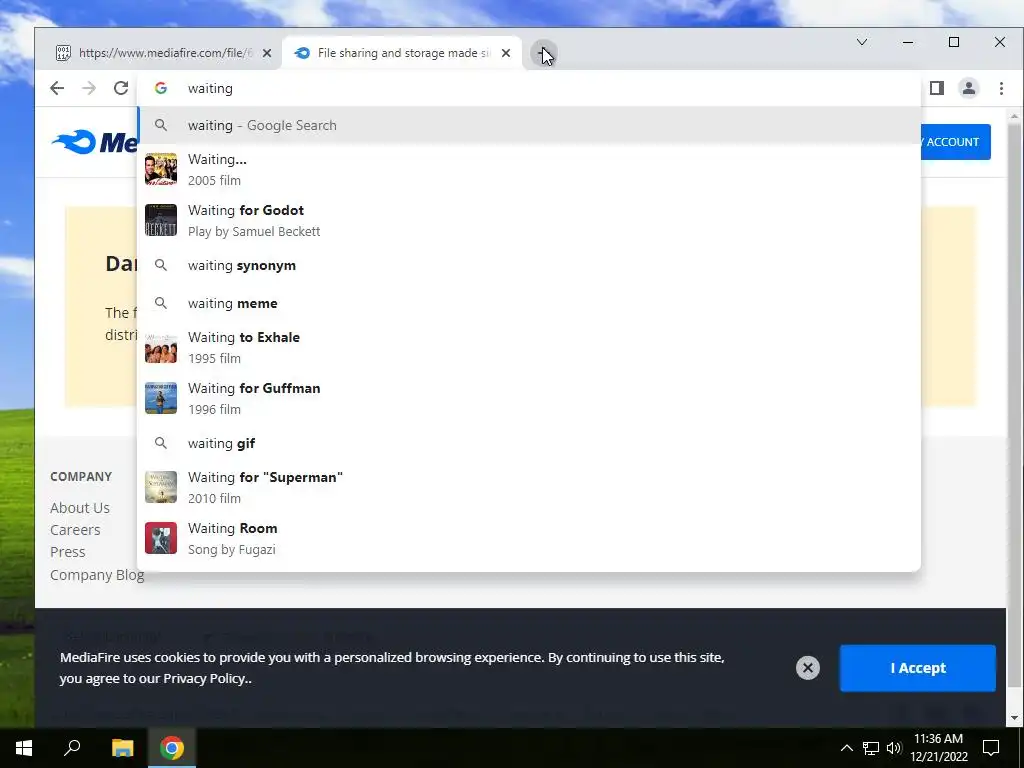Viewport: 1024px width, 768px height.
Task: Choose 'Waiting for "Superman"' suggestion
Action: point(529,487)
